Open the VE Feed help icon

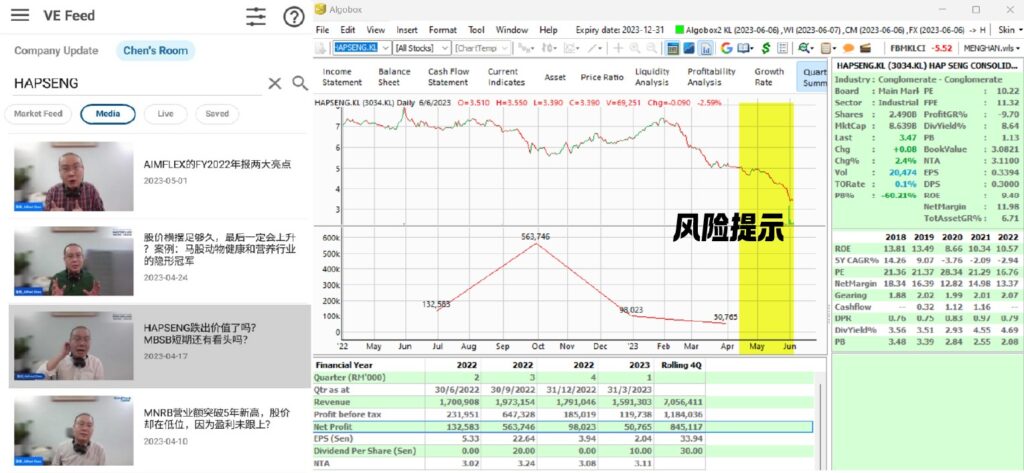pyautogui.click(x=294, y=16)
